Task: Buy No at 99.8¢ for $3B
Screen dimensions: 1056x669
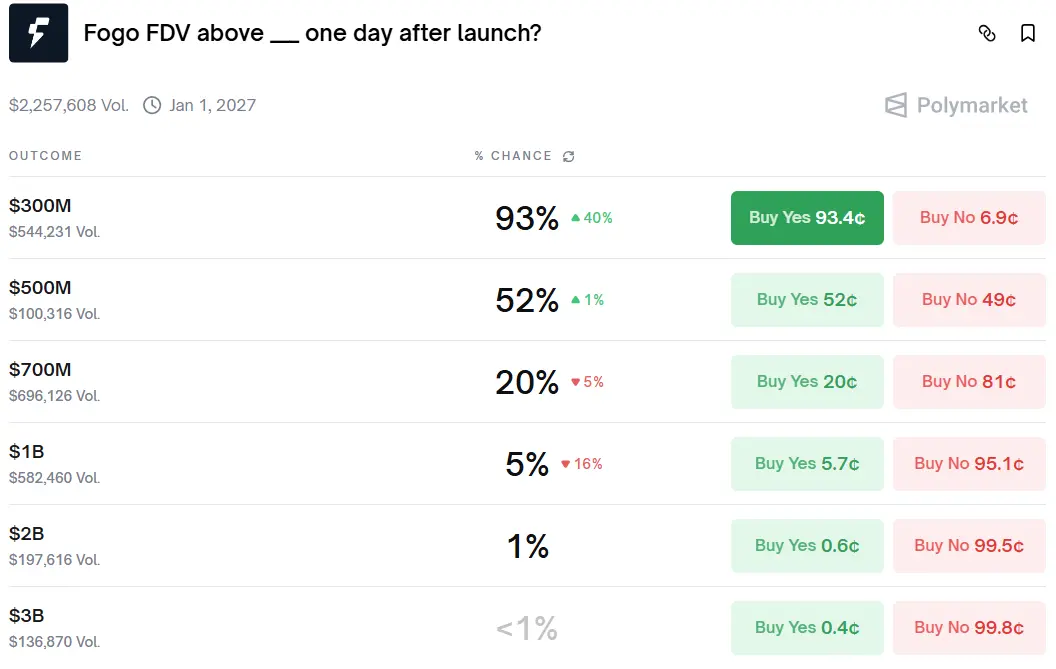Action: pyautogui.click(x=969, y=628)
